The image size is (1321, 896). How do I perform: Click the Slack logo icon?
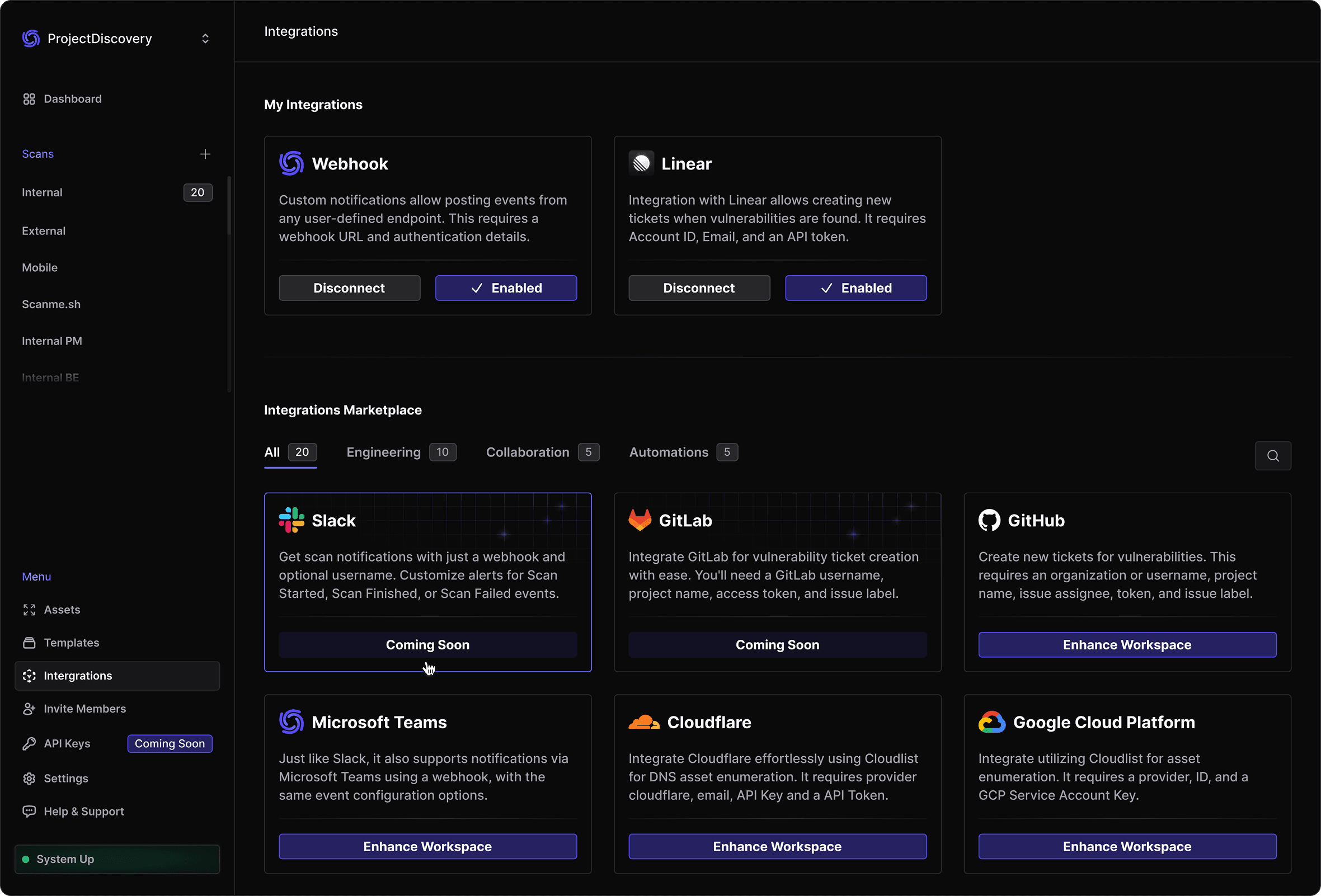point(292,521)
